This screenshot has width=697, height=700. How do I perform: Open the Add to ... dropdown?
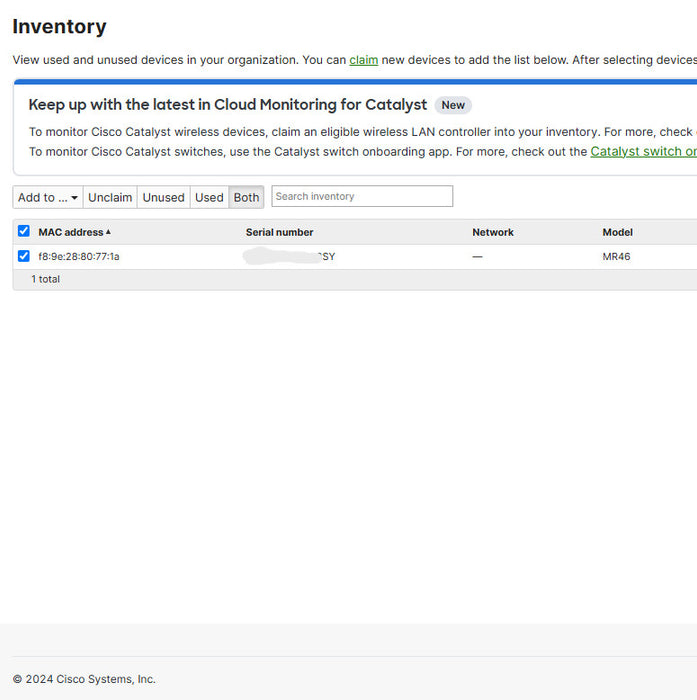click(x=48, y=197)
